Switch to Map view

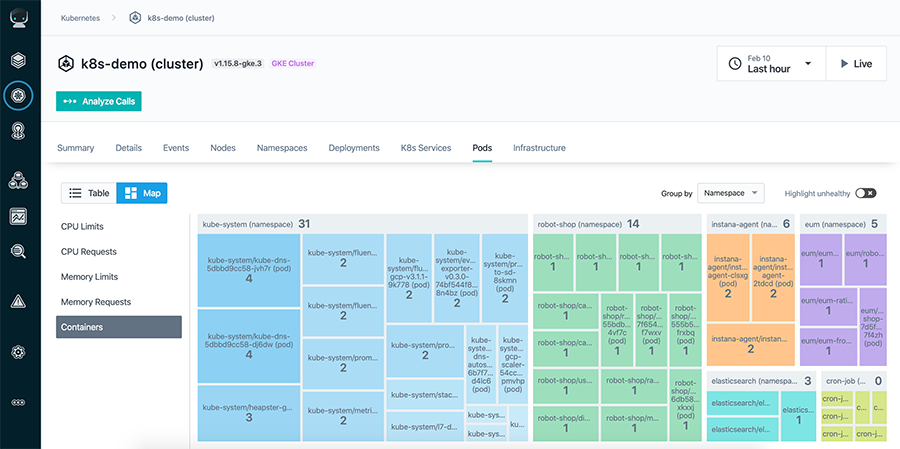point(142,193)
